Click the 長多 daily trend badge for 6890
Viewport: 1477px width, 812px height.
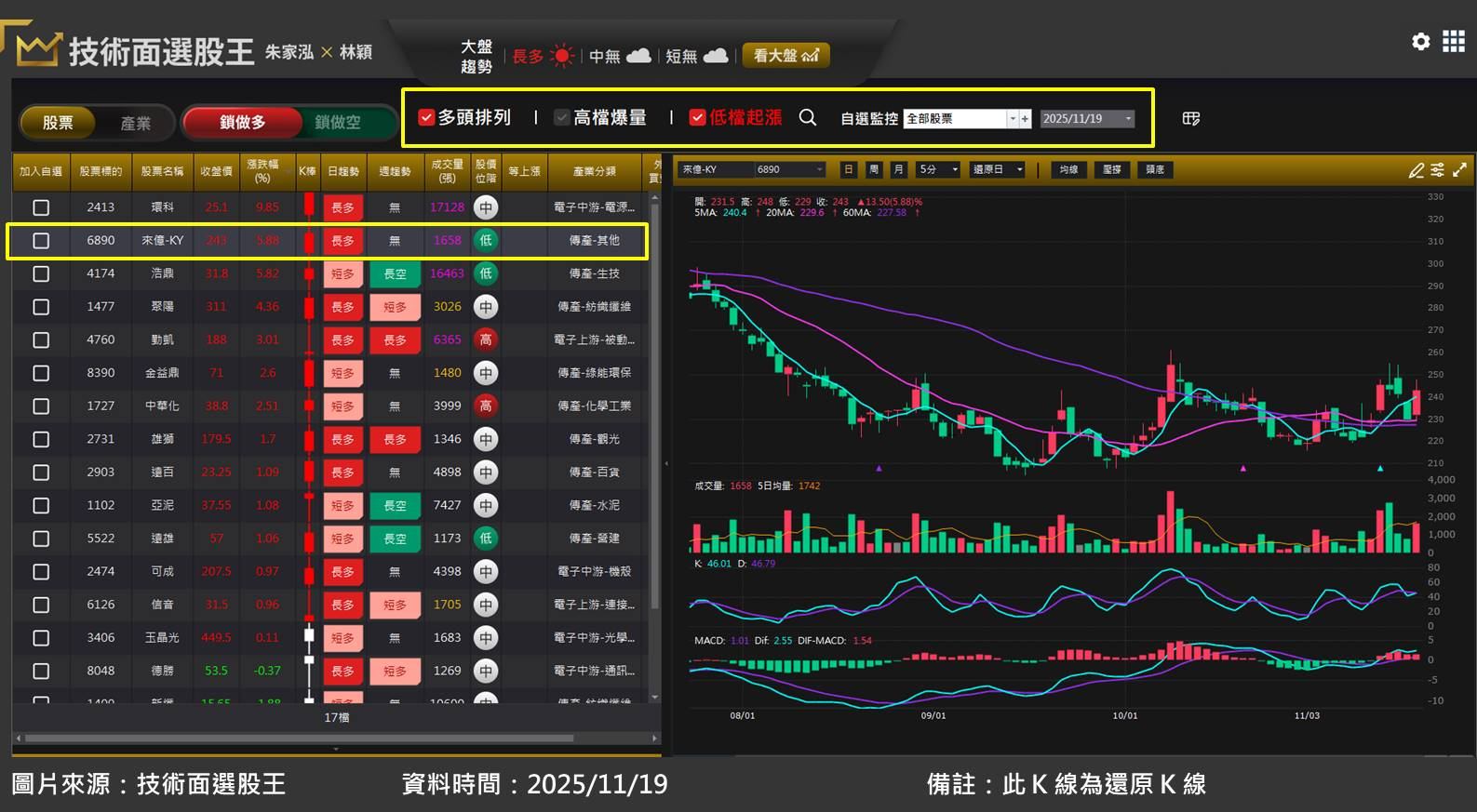(x=342, y=241)
